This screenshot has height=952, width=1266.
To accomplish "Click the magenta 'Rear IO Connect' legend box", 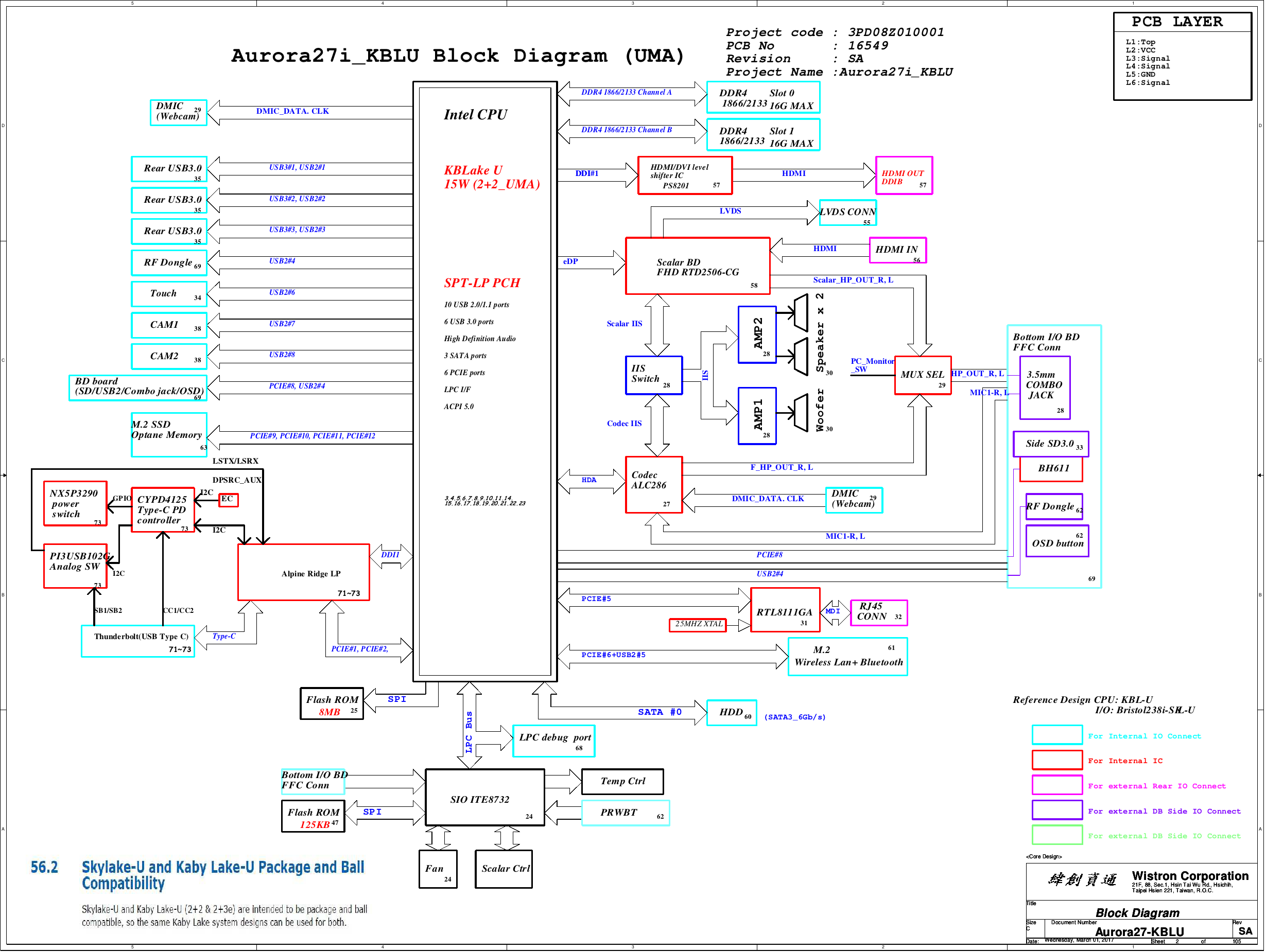I will click(x=1057, y=785).
